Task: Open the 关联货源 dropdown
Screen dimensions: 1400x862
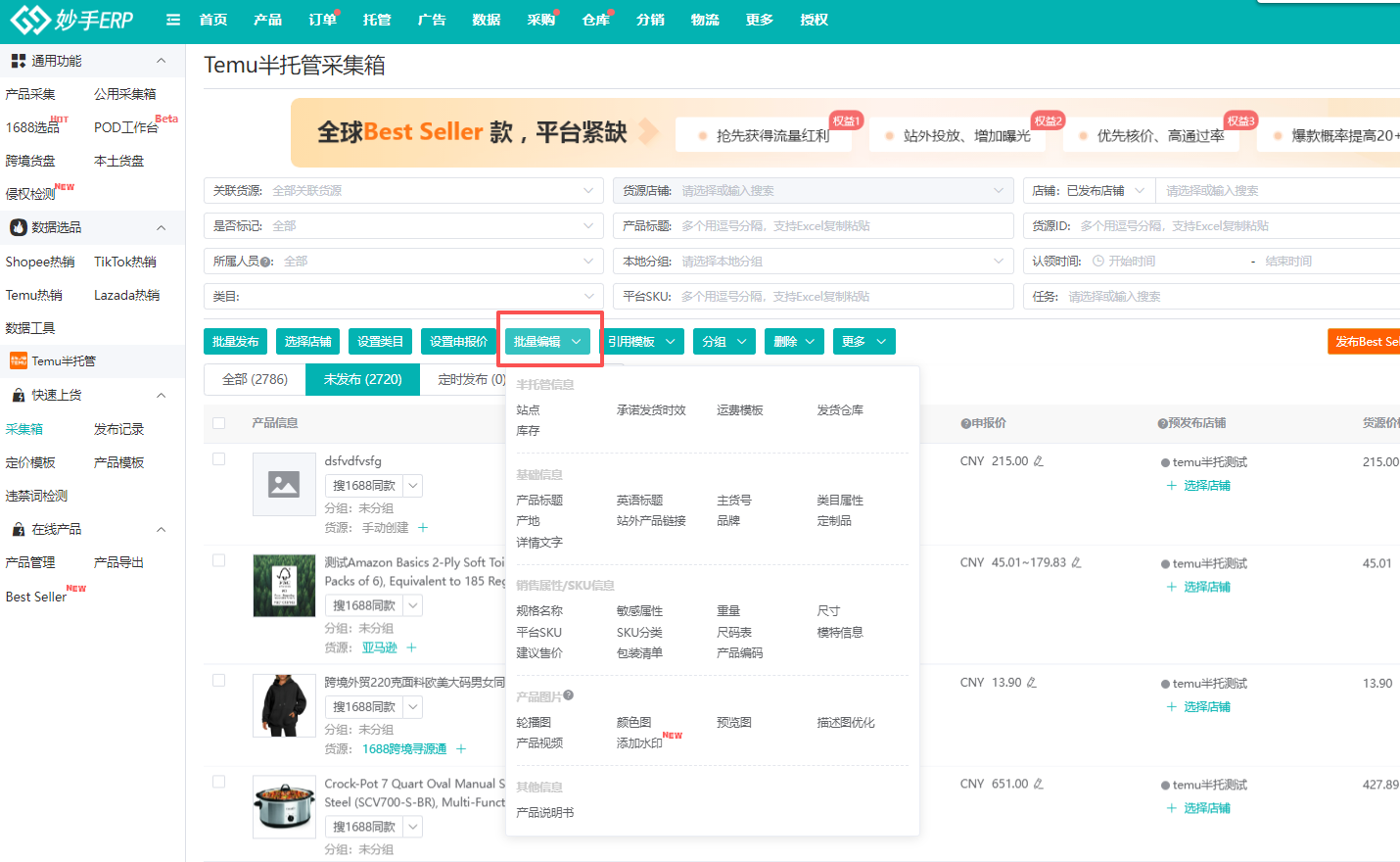Action: pos(403,191)
